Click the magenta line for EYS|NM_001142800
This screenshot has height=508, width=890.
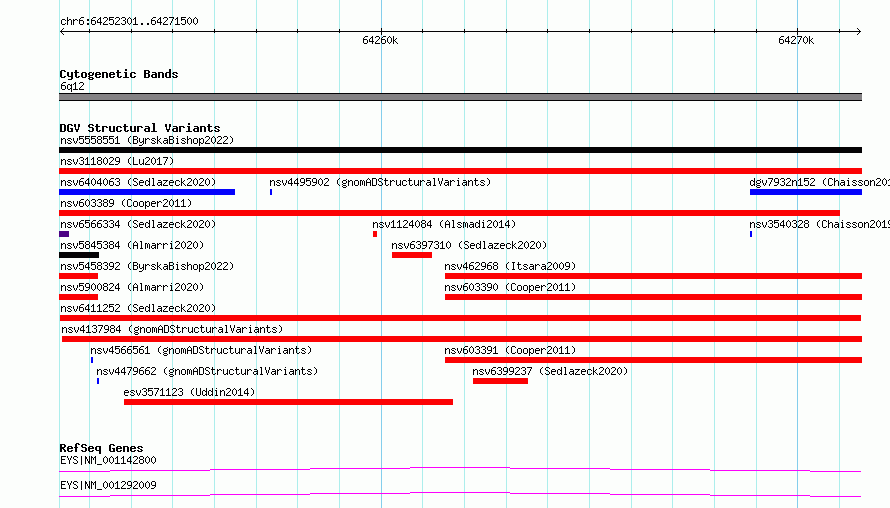460,469
